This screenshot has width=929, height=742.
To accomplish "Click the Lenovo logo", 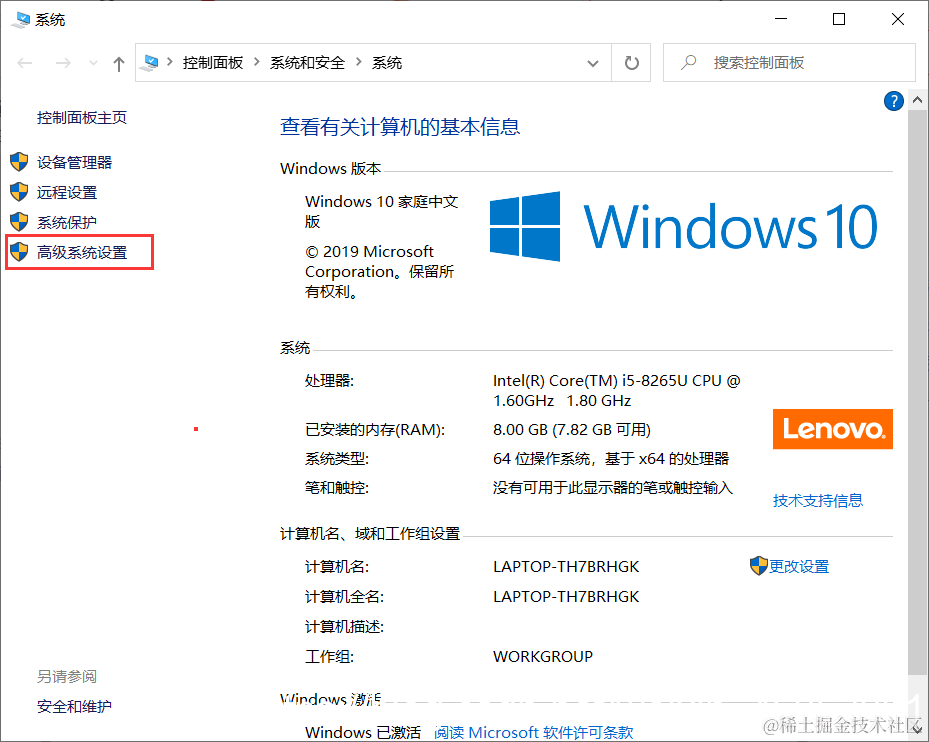I will coord(832,429).
